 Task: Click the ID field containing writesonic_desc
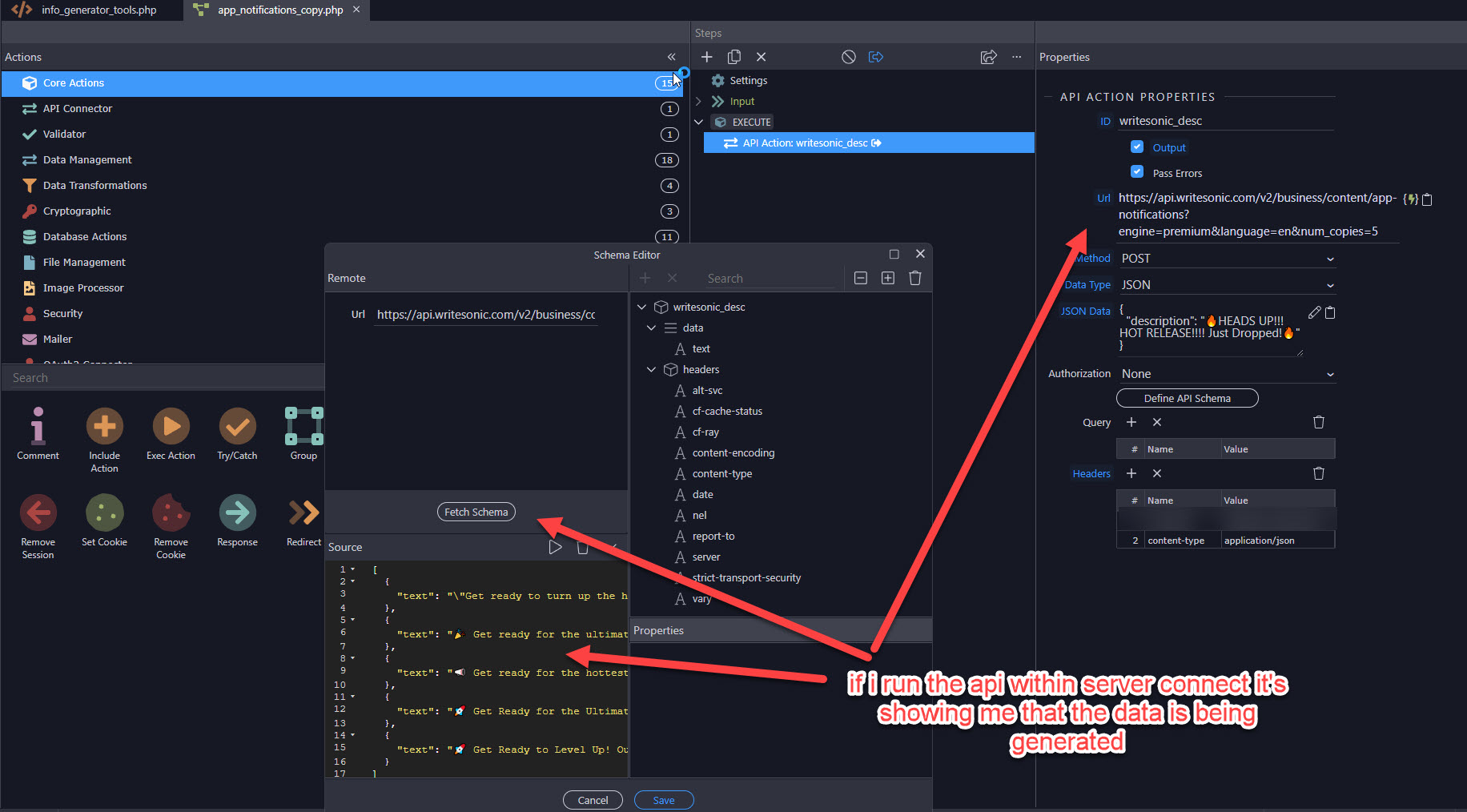tap(1225, 121)
